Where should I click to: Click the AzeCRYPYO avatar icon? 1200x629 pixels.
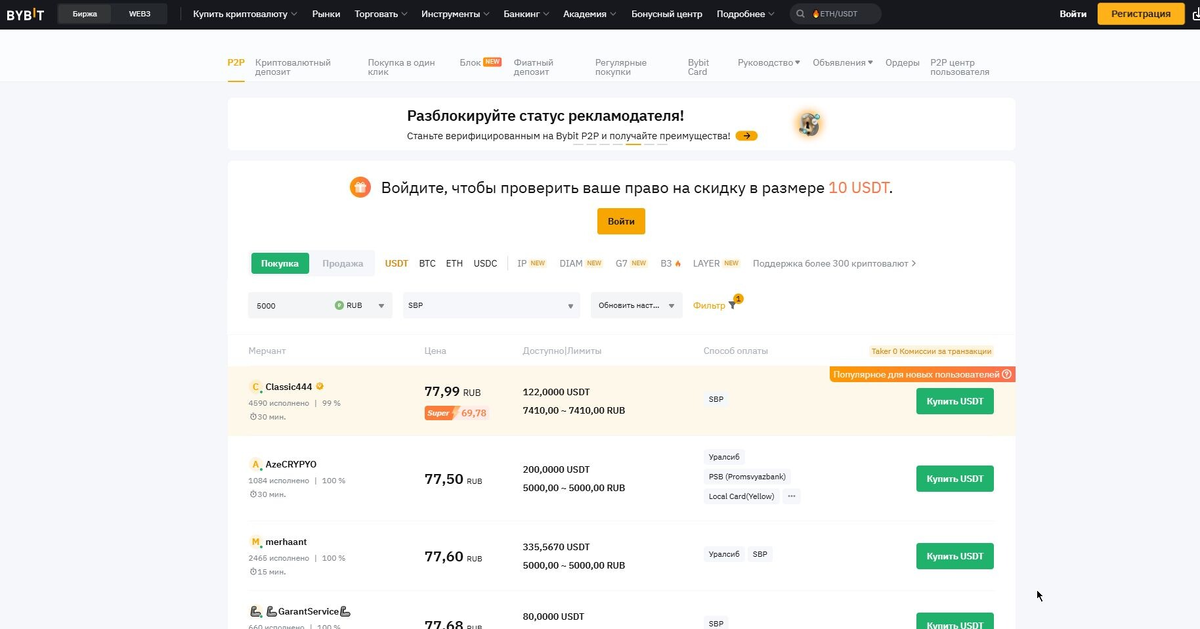(x=256, y=464)
